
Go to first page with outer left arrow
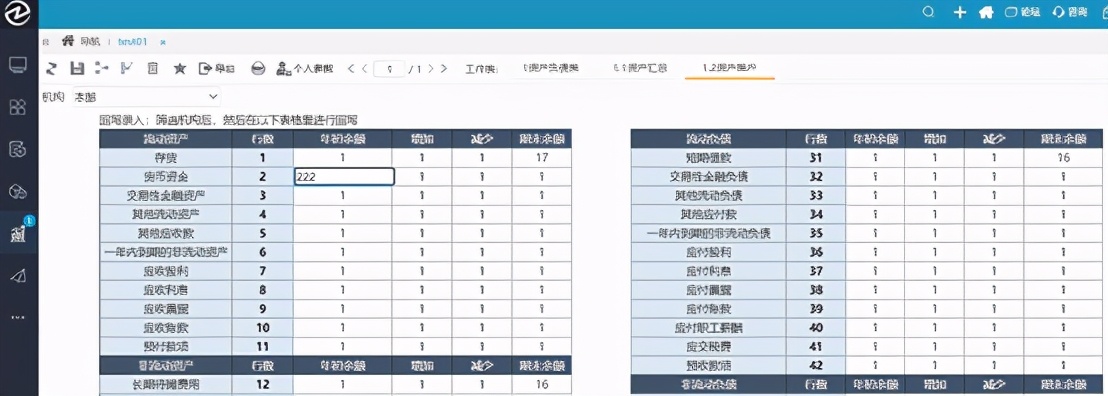click(350, 69)
